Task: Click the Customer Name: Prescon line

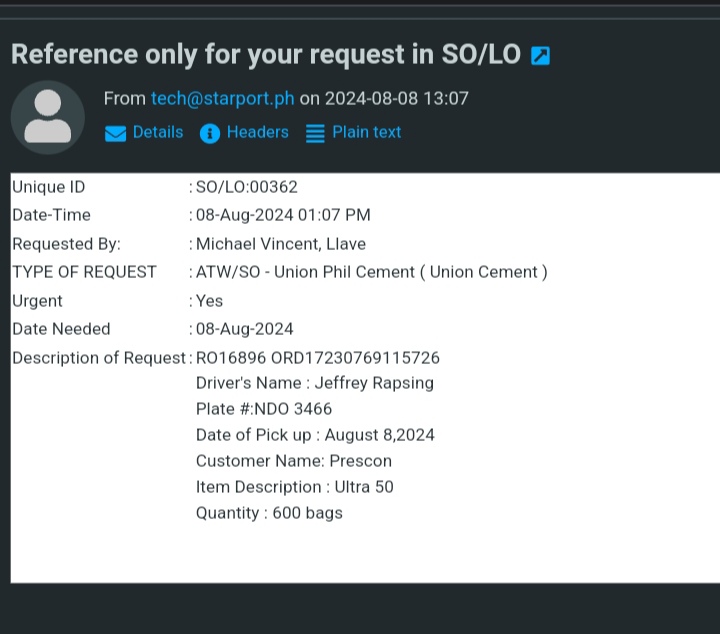Action: pos(293,461)
